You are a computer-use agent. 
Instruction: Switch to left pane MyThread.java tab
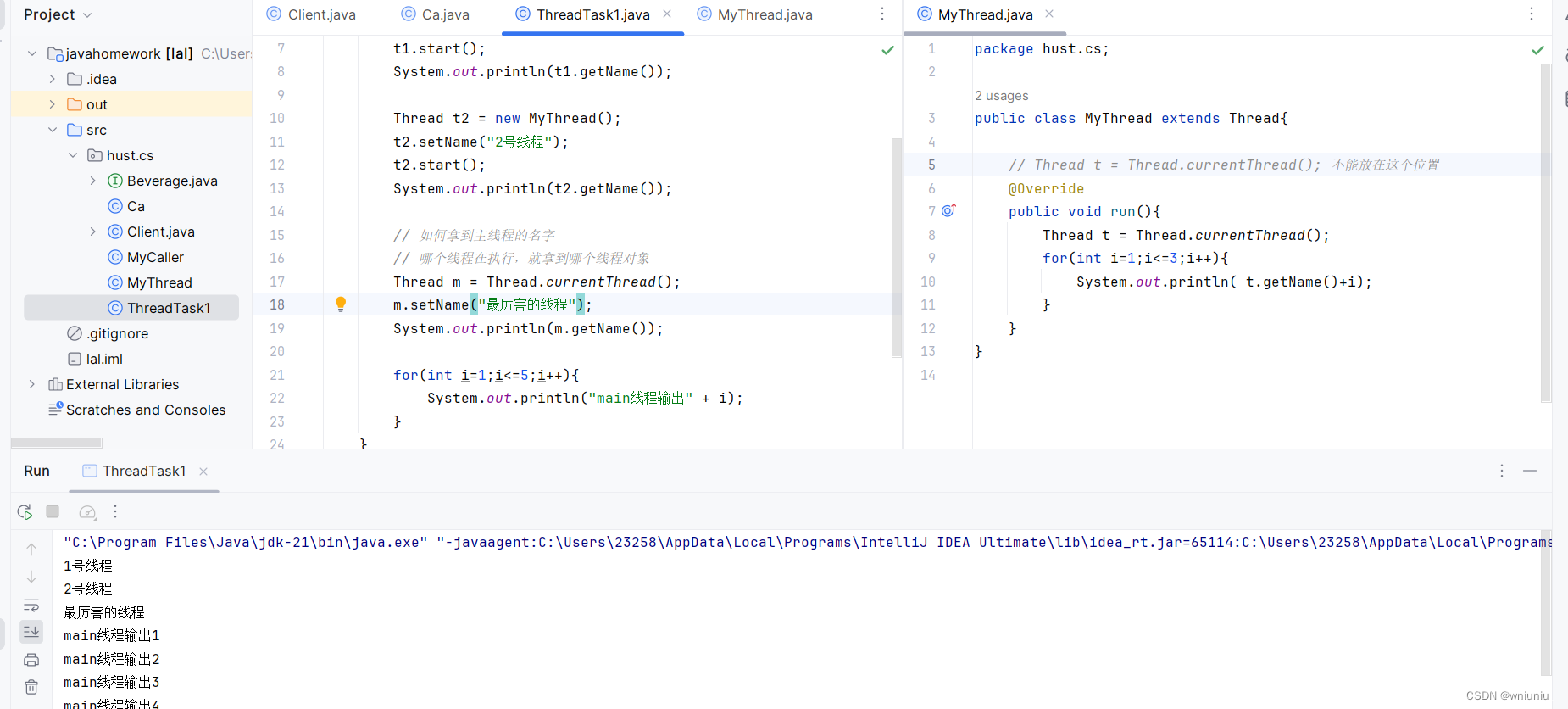755,14
